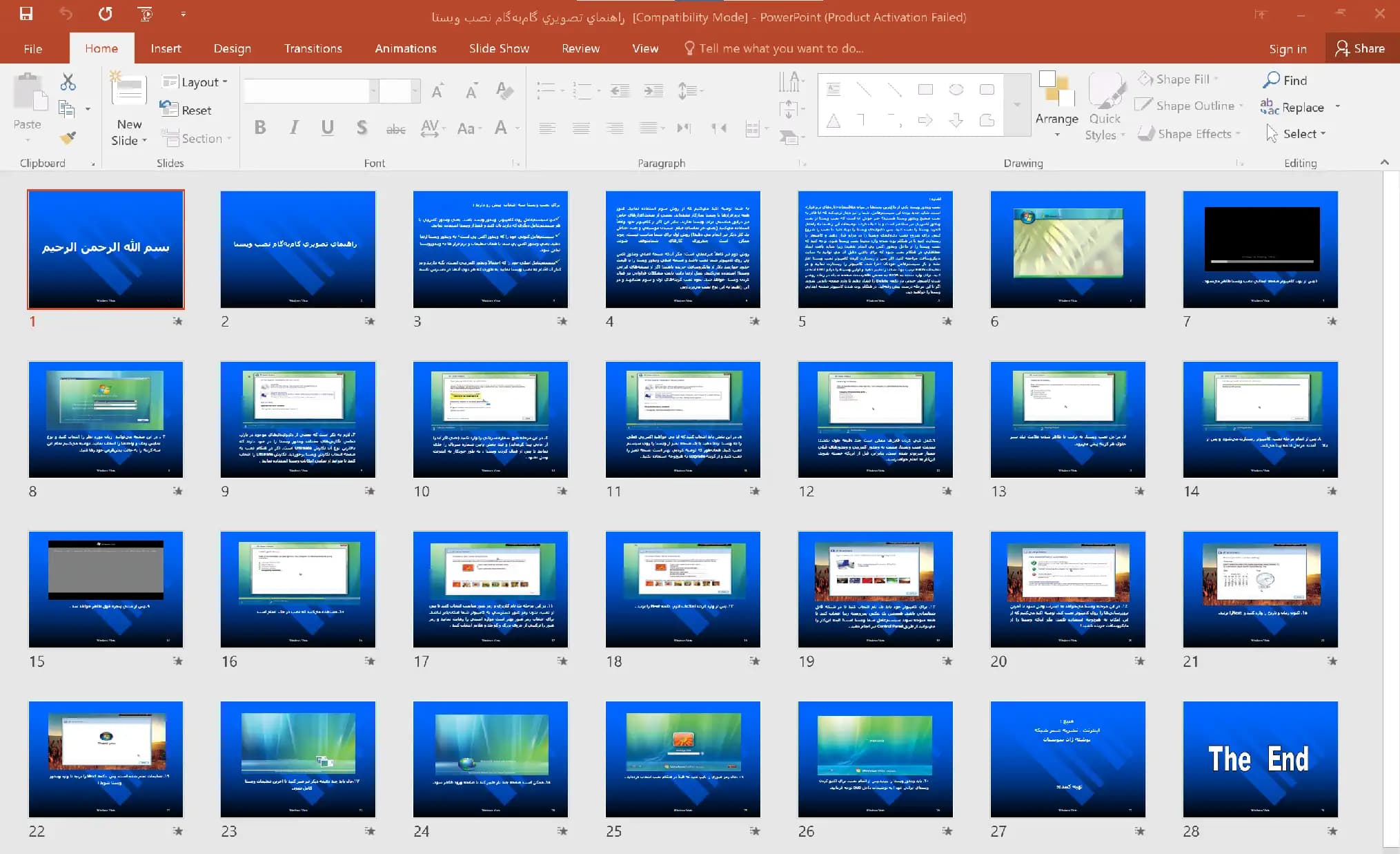Expand the shapes gallery More arrow
The height and width of the screenshot is (854, 1400).
coord(1016,106)
